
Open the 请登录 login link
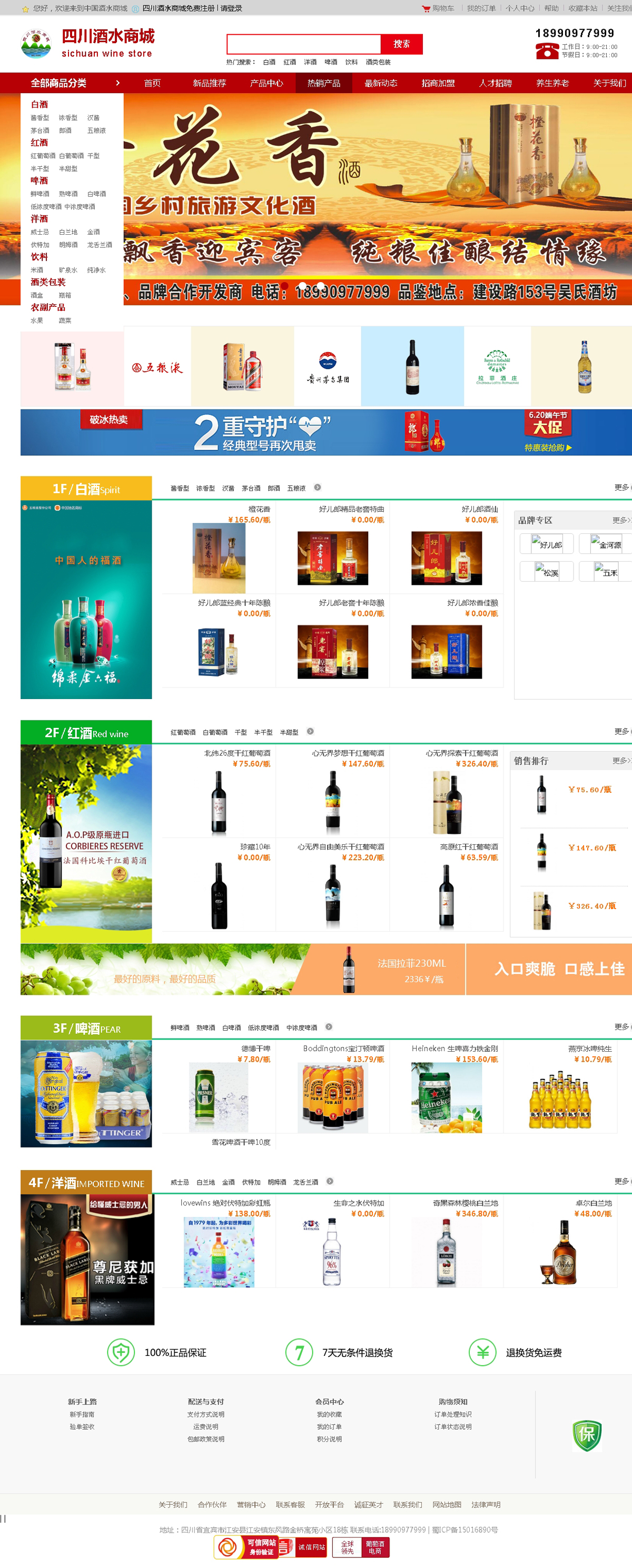coord(231,8)
